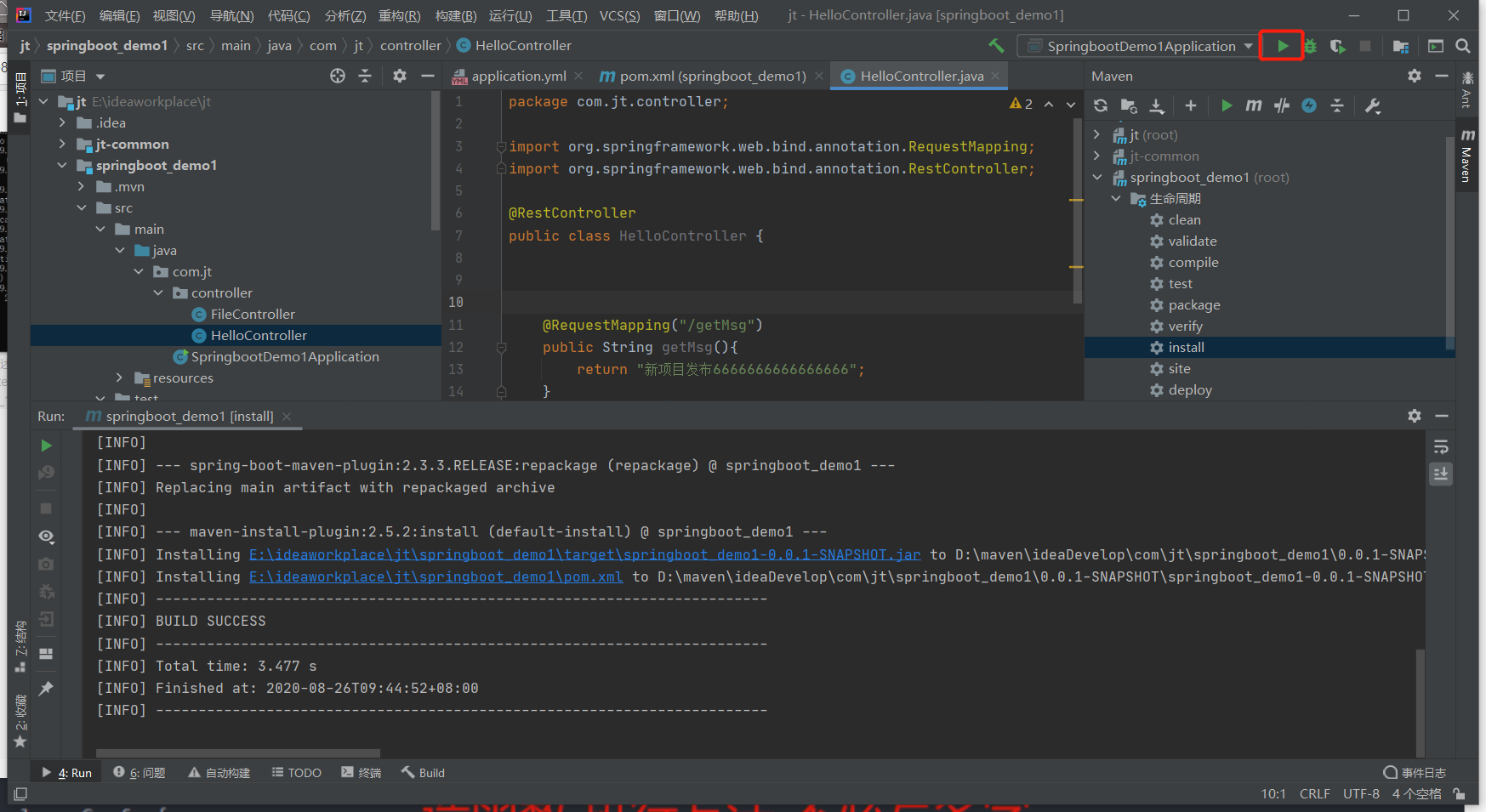Collapse the controller package node
Viewport: 1486px width, 812px height.
(x=158, y=292)
